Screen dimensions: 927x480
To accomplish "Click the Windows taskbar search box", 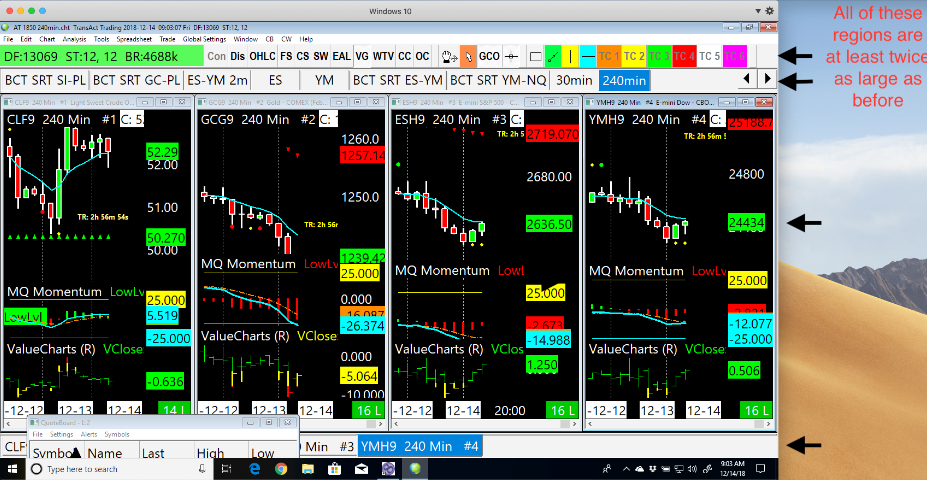I will 119,469.
